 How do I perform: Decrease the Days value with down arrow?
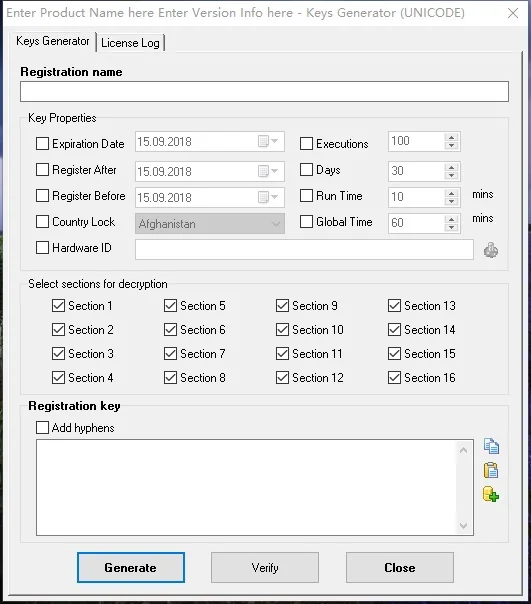[451, 175]
